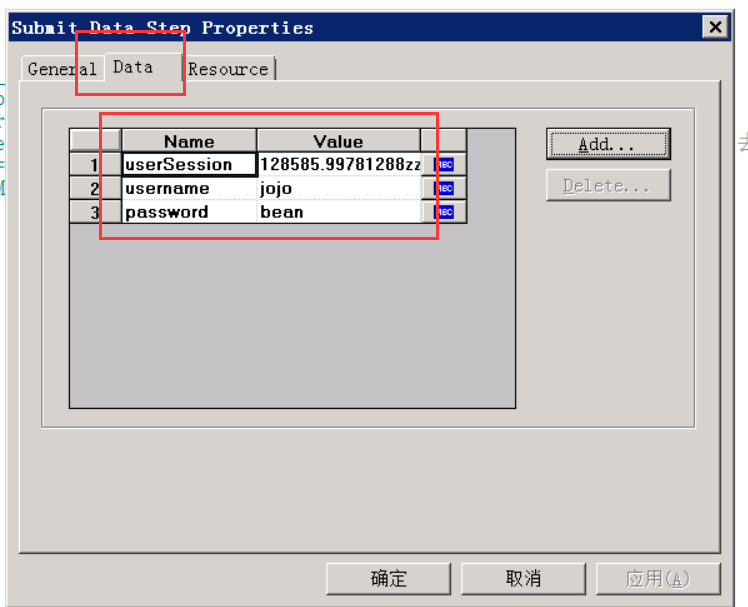Edit the userSession name cell

(x=189, y=165)
